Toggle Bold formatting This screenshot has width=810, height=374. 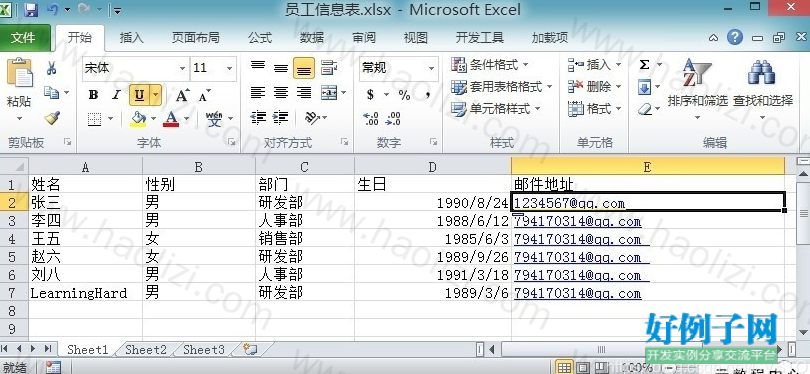tap(94, 95)
